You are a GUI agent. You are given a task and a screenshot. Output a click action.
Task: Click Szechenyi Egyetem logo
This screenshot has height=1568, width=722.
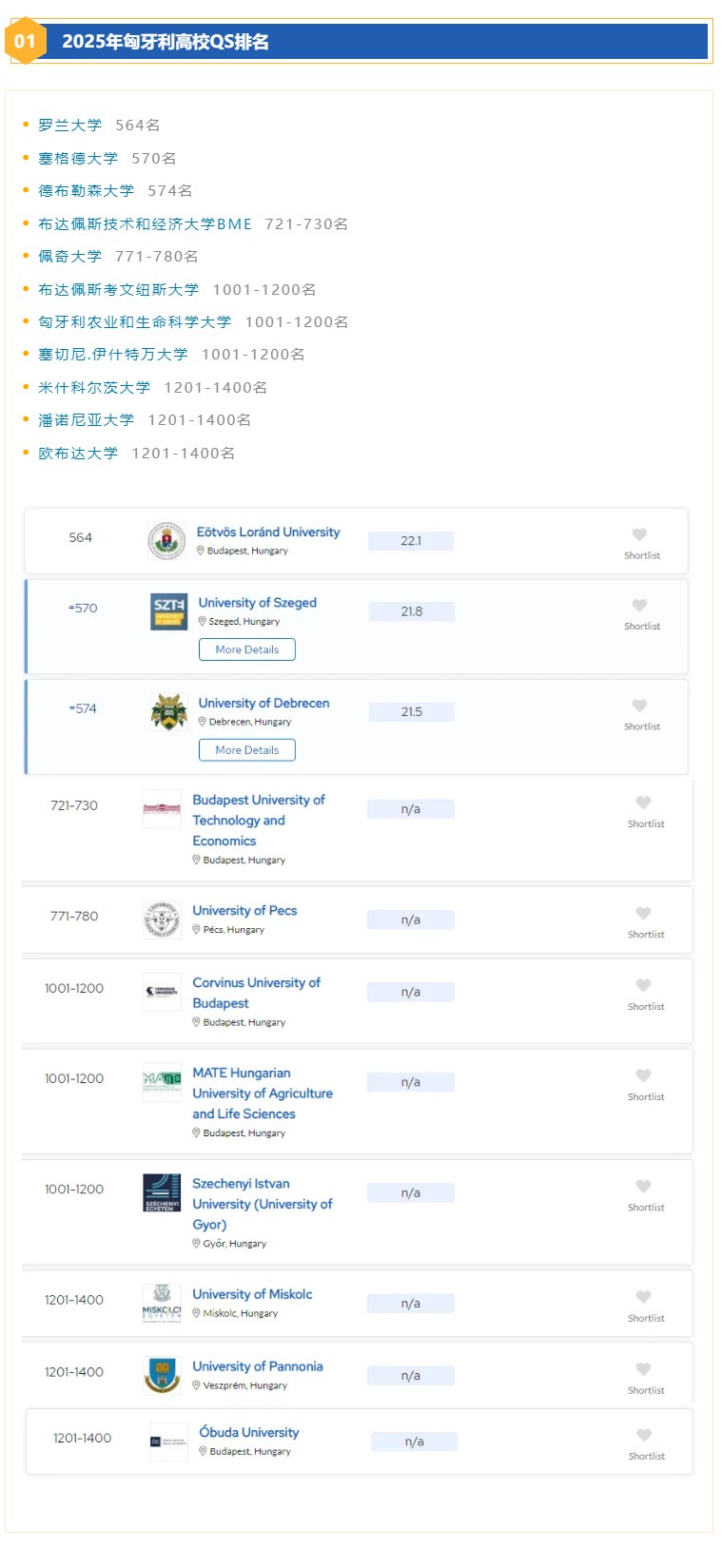(162, 1192)
